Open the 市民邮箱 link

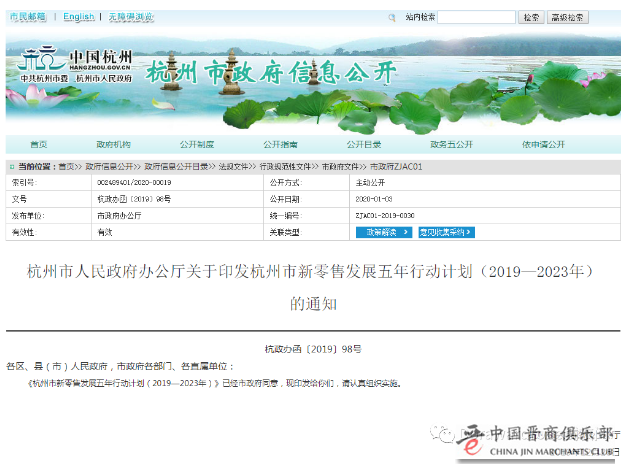pos(27,17)
